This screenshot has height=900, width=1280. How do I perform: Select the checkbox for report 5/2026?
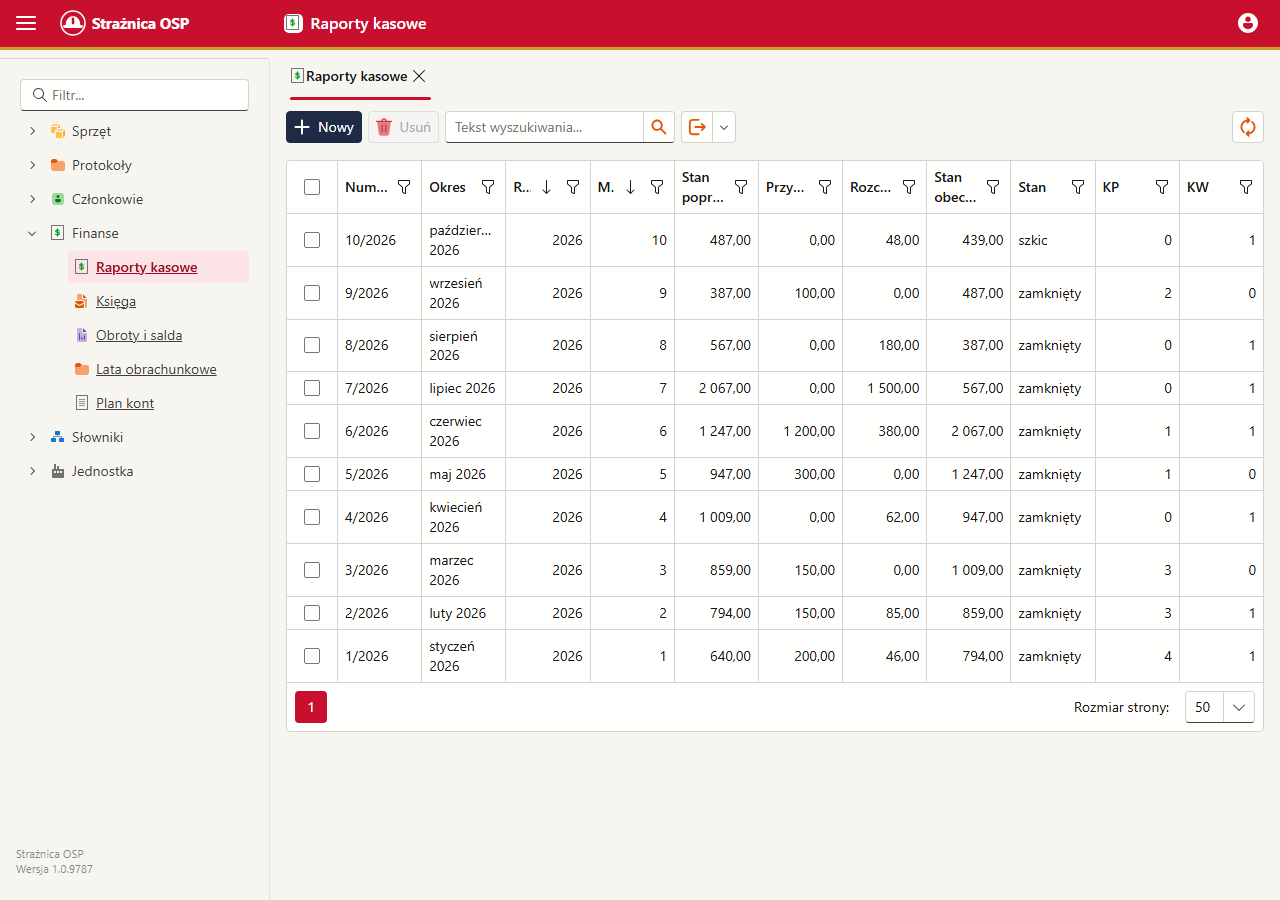(x=312, y=474)
